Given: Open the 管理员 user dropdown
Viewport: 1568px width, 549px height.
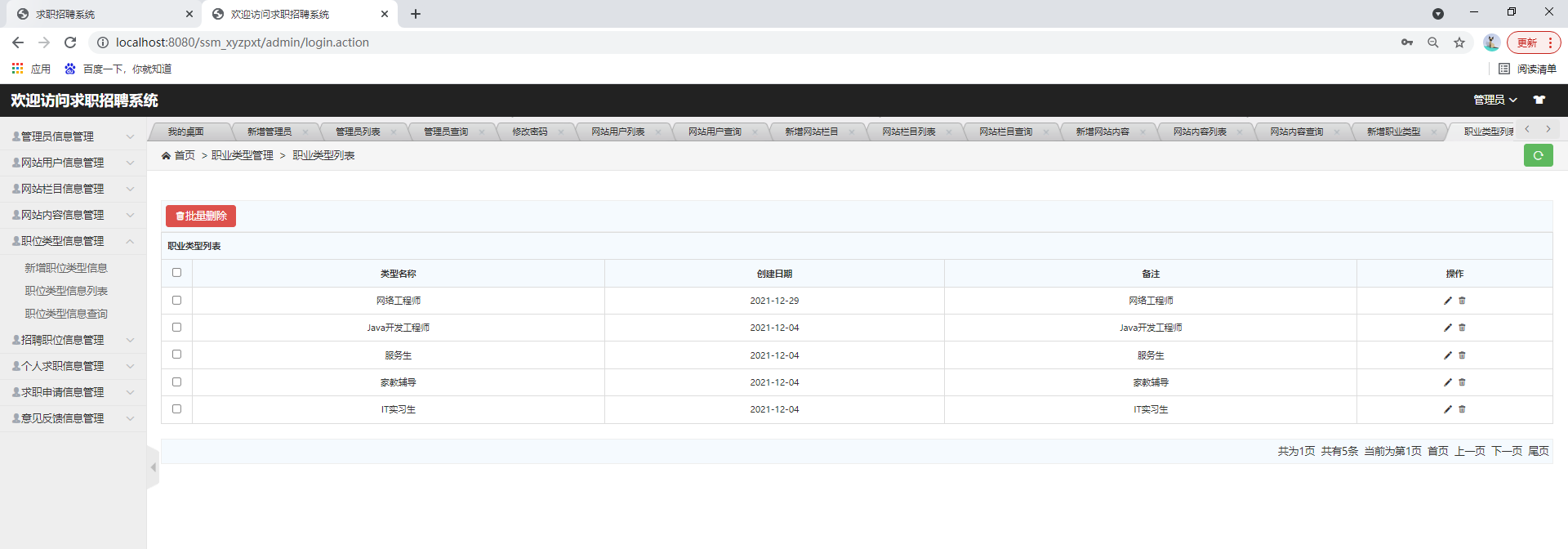Looking at the screenshot, I should click(x=1494, y=100).
